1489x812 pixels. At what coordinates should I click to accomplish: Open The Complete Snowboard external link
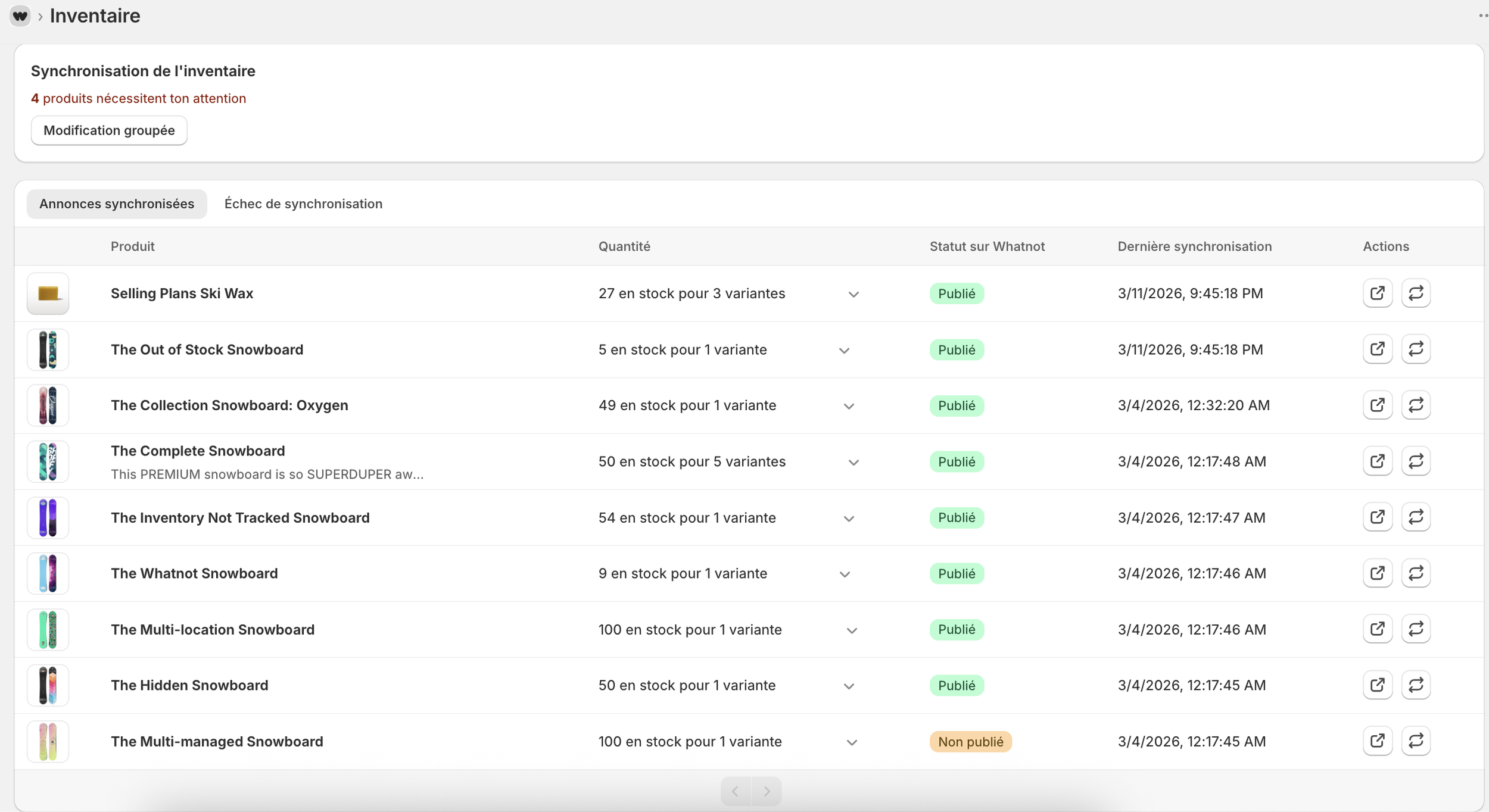[x=1377, y=461]
